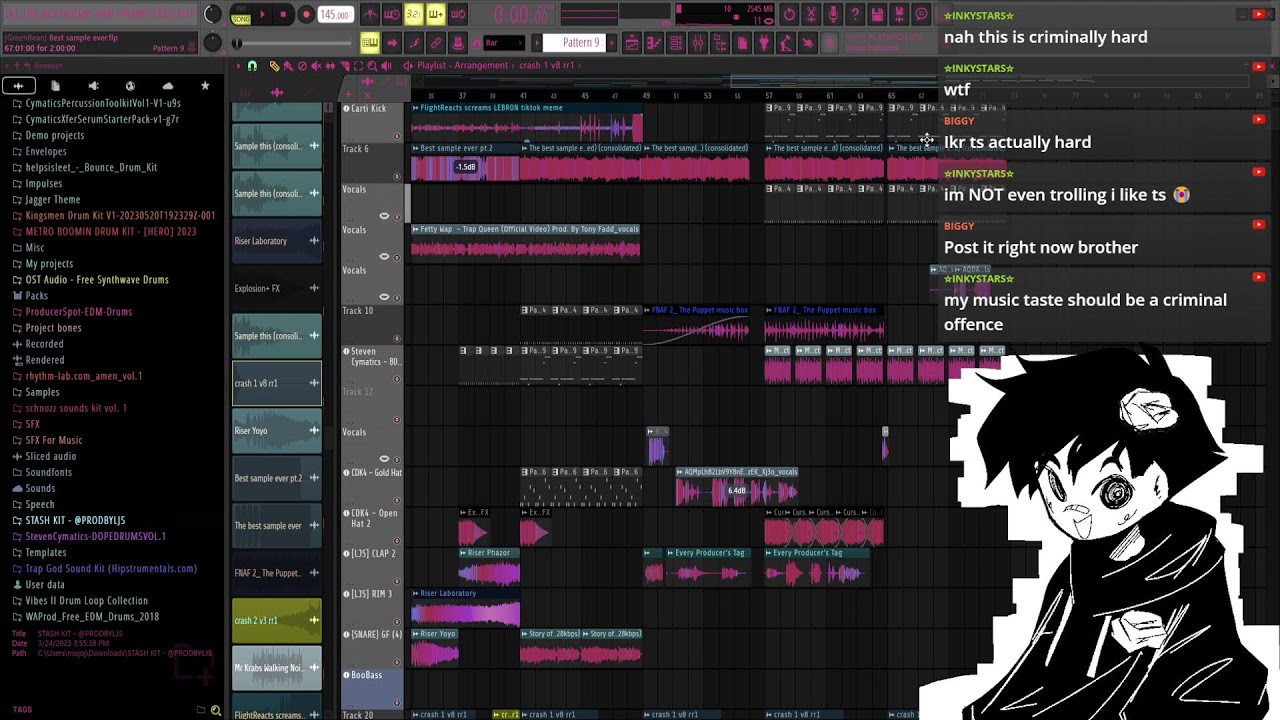Select the Paint brush tool in playlist

(288, 66)
